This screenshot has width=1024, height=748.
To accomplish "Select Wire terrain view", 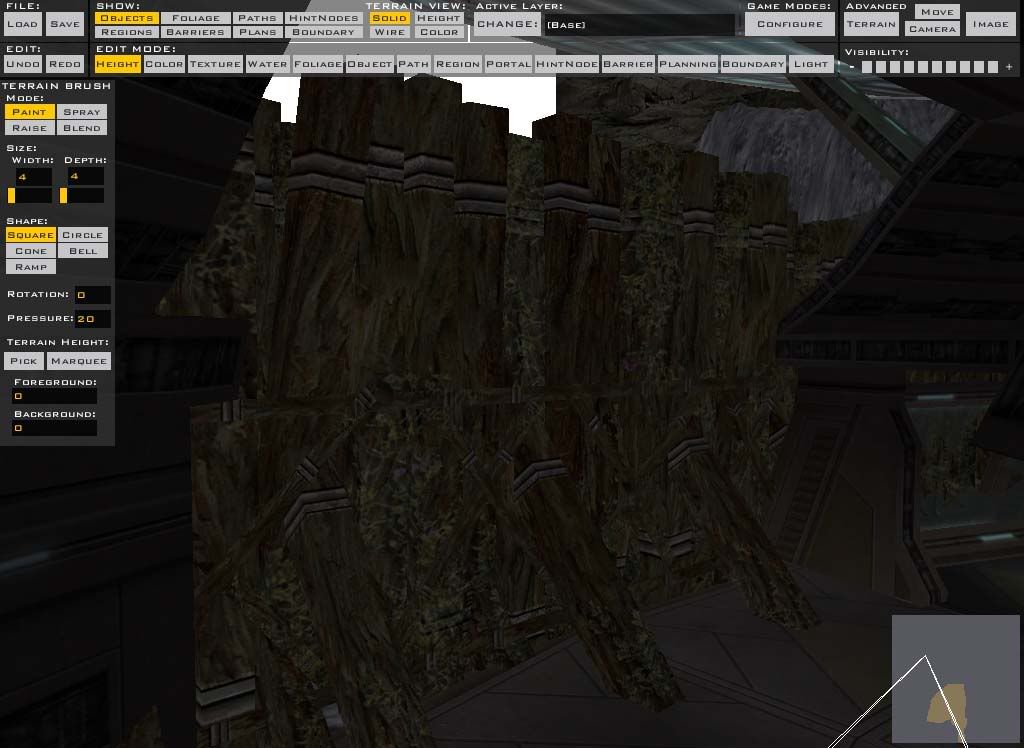I will pyautogui.click(x=389, y=32).
